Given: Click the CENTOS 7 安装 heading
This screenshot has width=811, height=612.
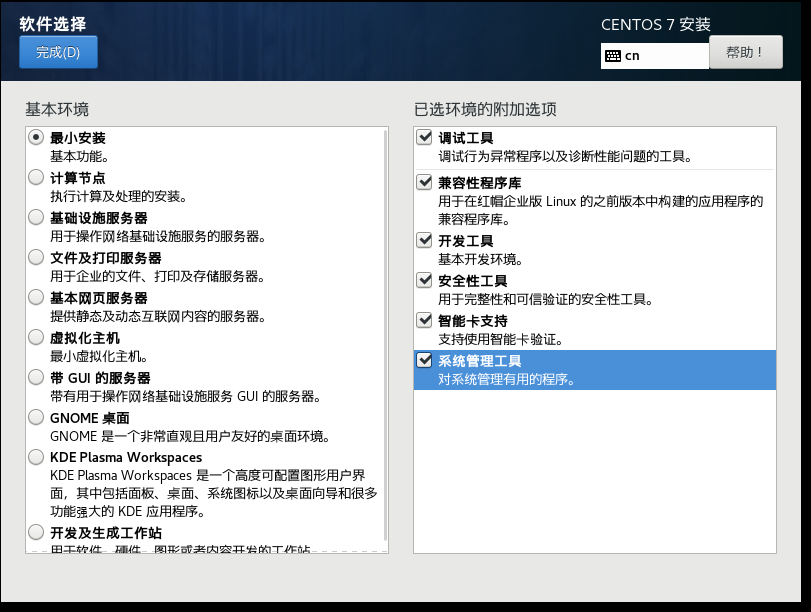Looking at the screenshot, I should coord(656,24).
